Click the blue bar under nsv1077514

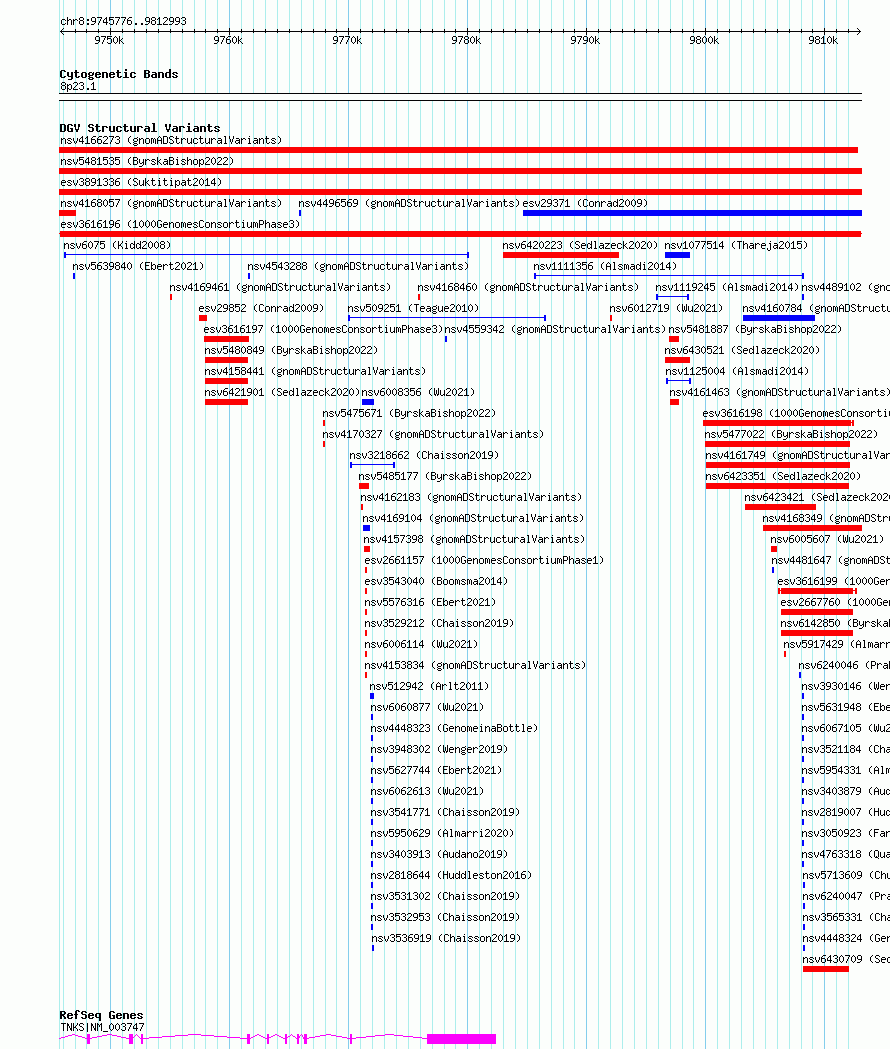[677, 255]
